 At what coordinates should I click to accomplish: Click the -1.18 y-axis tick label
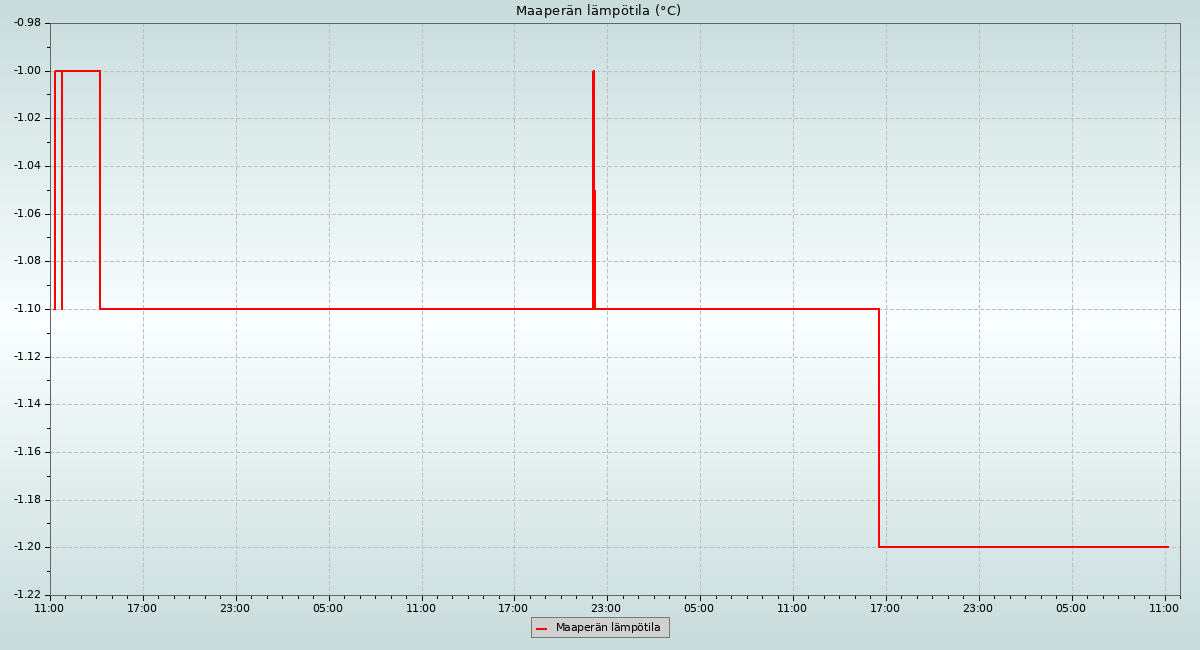point(27,500)
